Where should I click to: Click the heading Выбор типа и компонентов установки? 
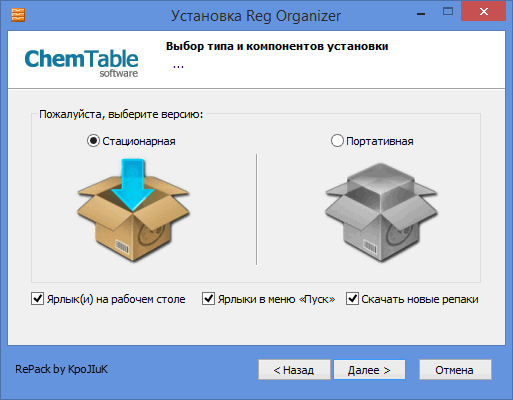(x=277, y=46)
